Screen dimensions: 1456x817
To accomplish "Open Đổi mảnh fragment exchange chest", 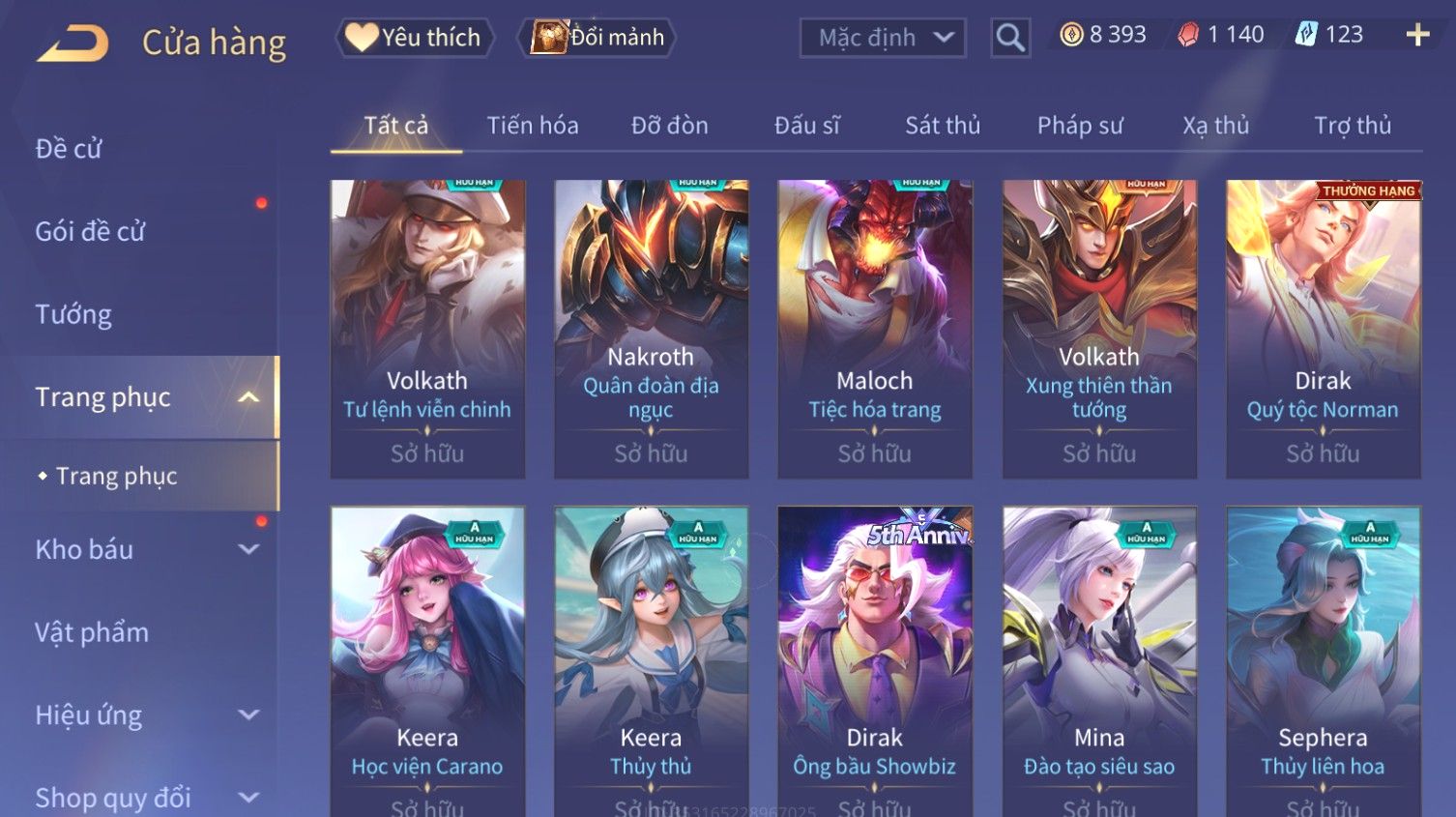I will 597,38.
